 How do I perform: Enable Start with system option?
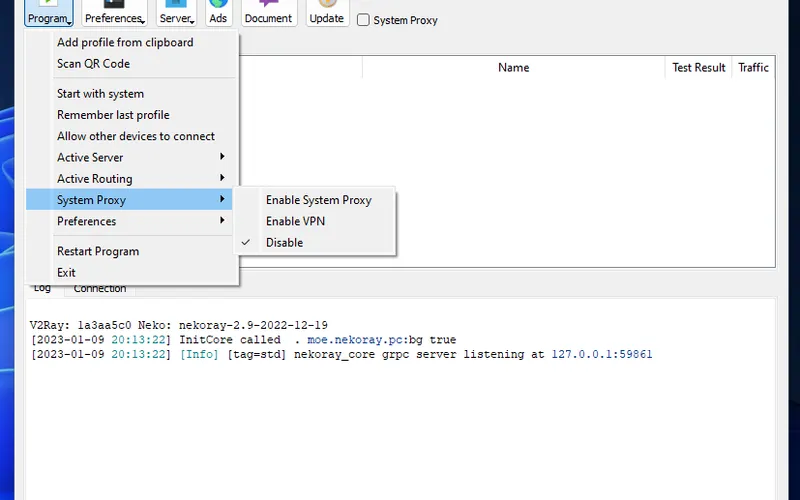100,94
